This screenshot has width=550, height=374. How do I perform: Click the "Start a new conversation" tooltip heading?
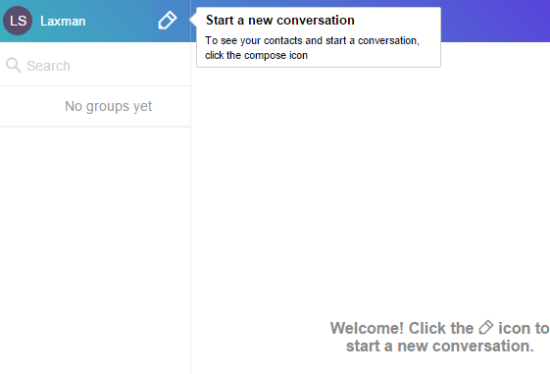pyautogui.click(x=280, y=20)
